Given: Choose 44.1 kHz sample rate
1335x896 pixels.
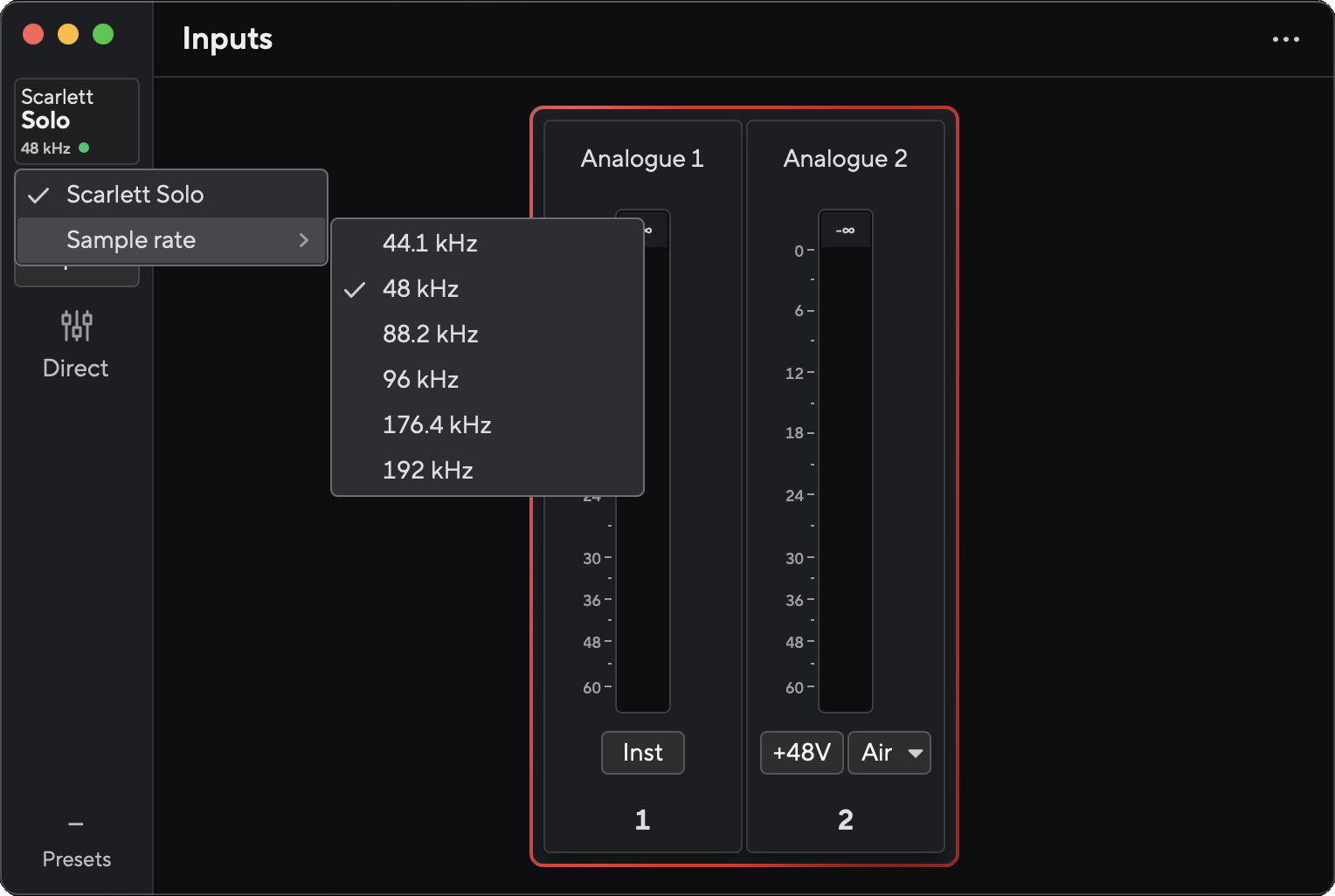Looking at the screenshot, I should [488, 243].
